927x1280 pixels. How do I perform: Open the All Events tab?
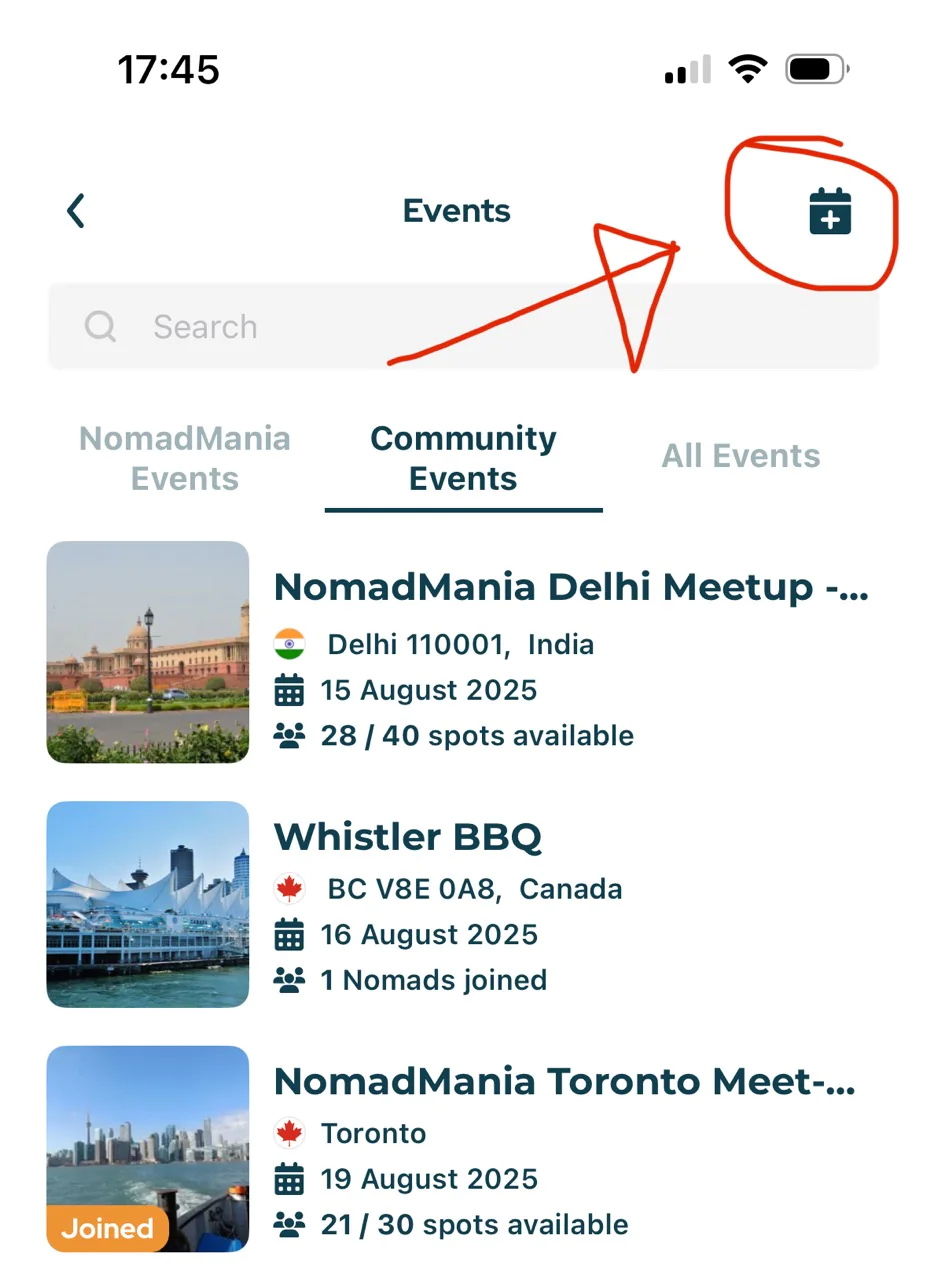741,456
